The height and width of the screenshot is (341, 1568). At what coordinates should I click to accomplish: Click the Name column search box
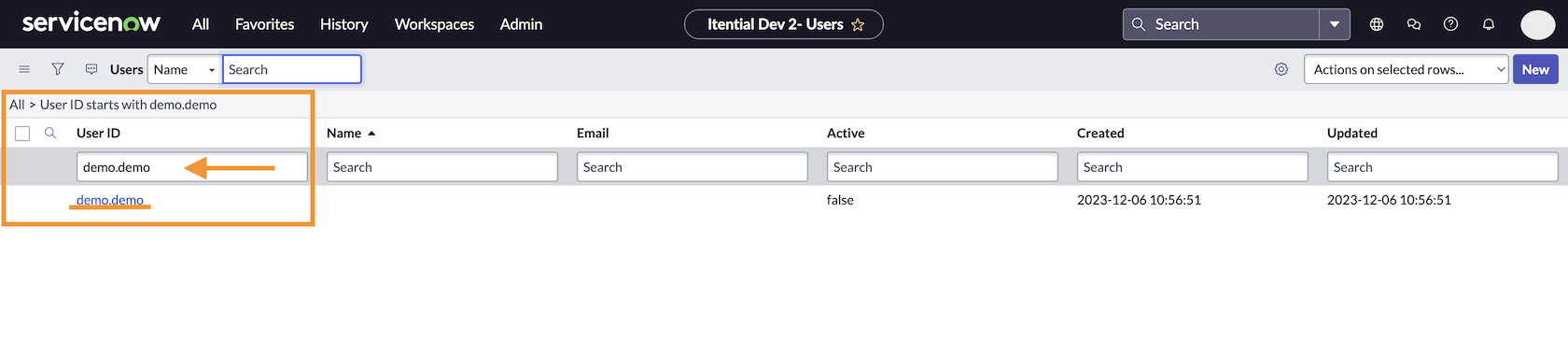(x=442, y=167)
